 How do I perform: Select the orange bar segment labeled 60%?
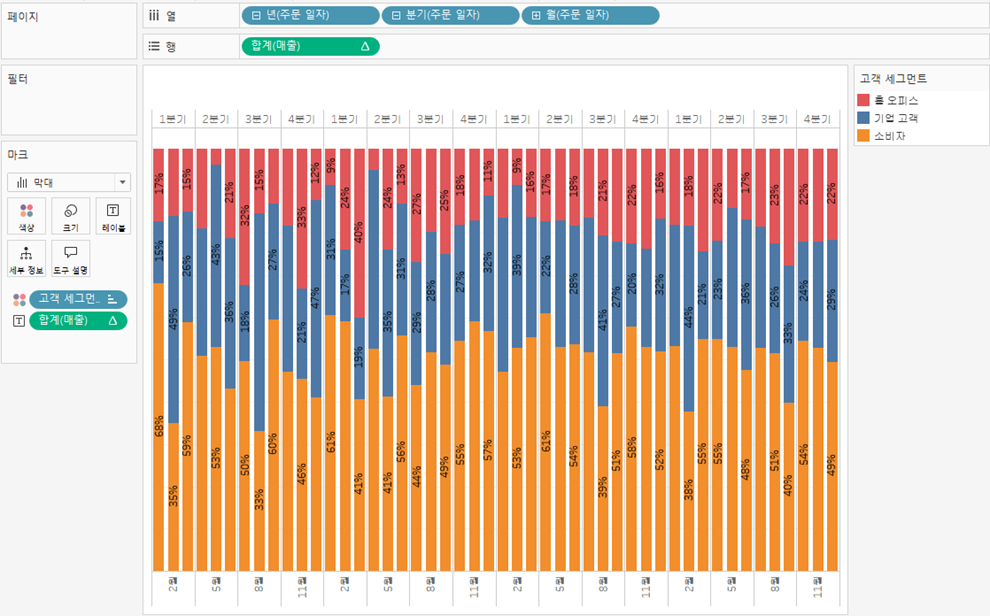[273, 445]
